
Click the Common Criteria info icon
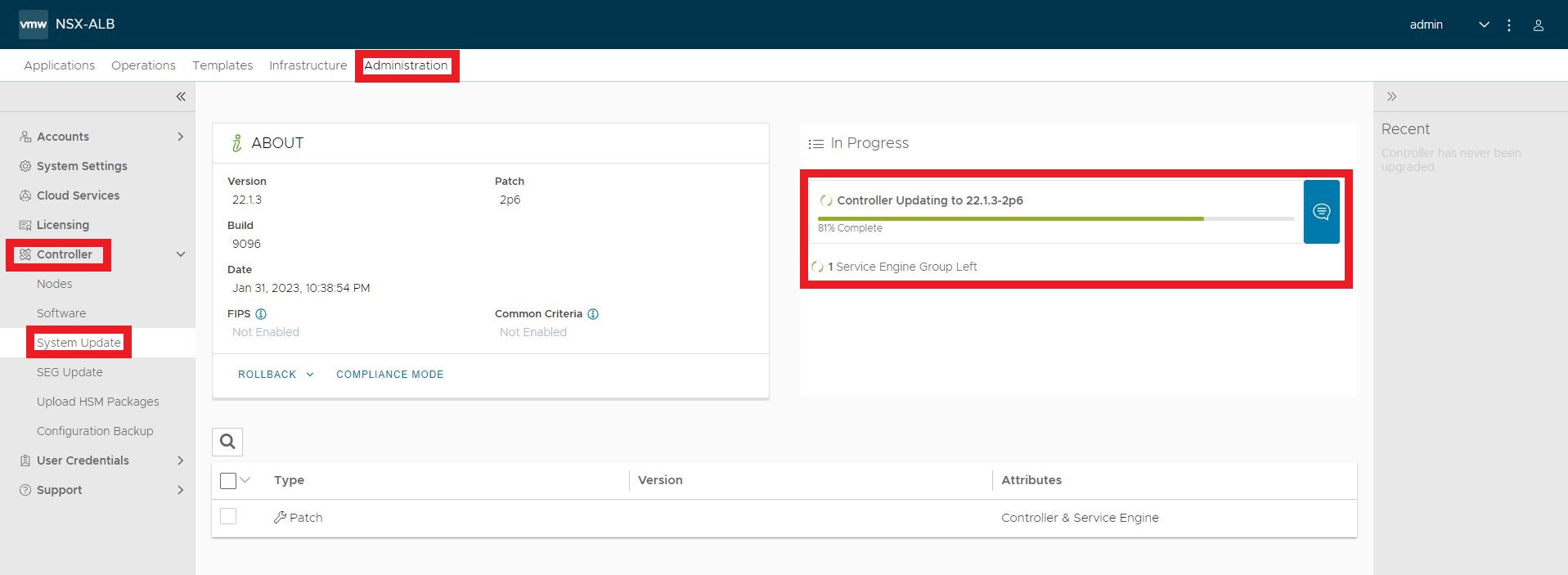[x=593, y=314]
